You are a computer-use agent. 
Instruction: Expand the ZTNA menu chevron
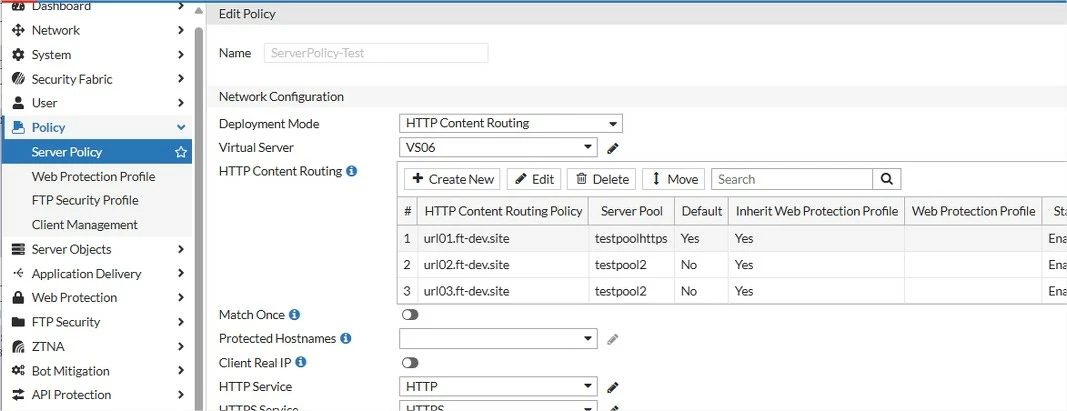tap(180, 347)
